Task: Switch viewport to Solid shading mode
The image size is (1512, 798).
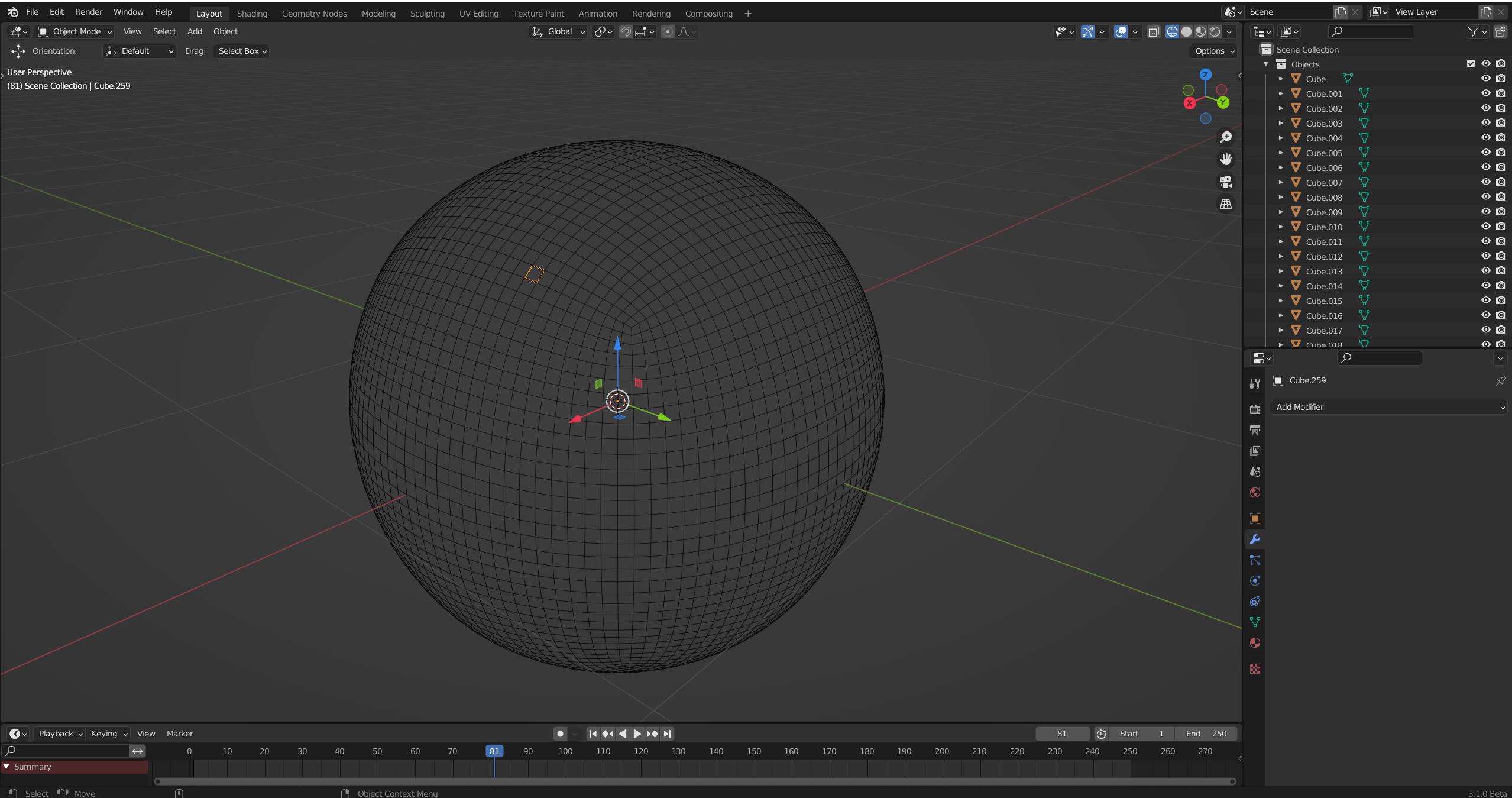Action: 1187,32
